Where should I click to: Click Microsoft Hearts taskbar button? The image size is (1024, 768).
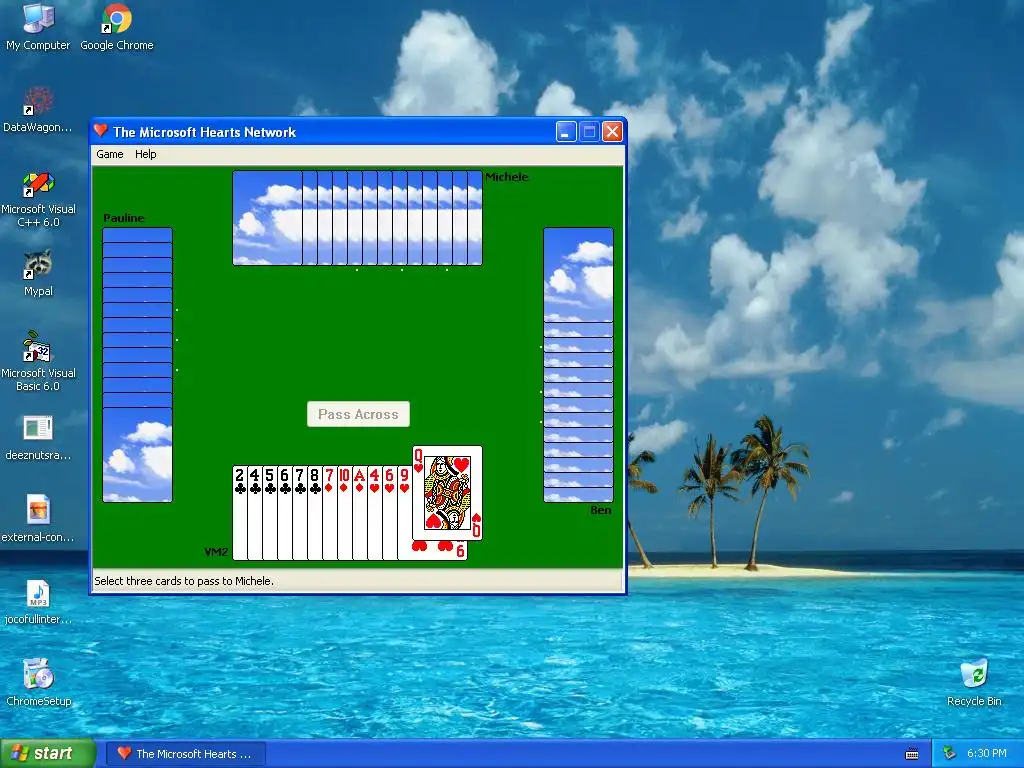(x=185, y=754)
